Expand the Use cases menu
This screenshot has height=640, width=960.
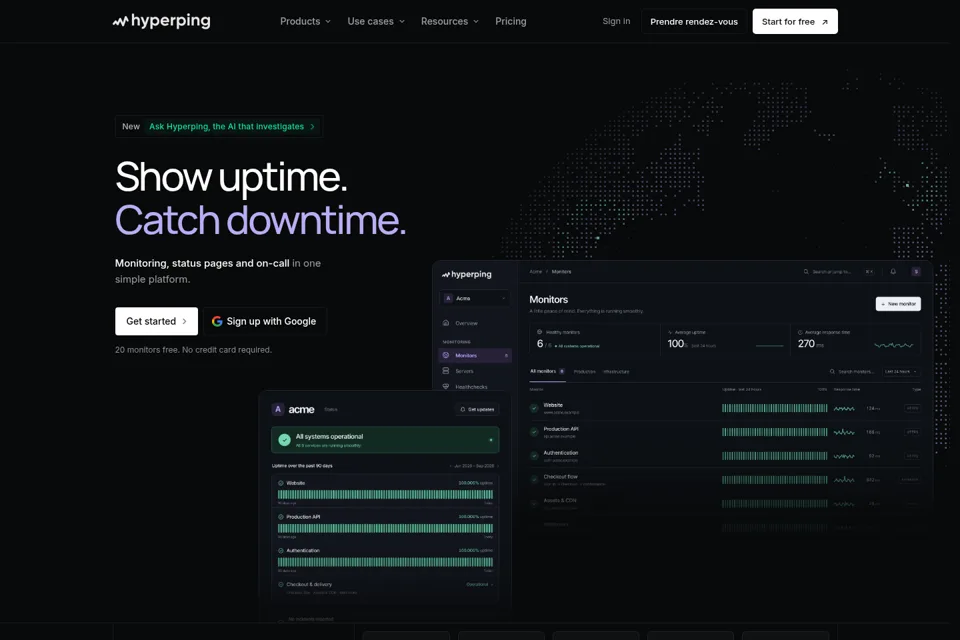(x=376, y=21)
